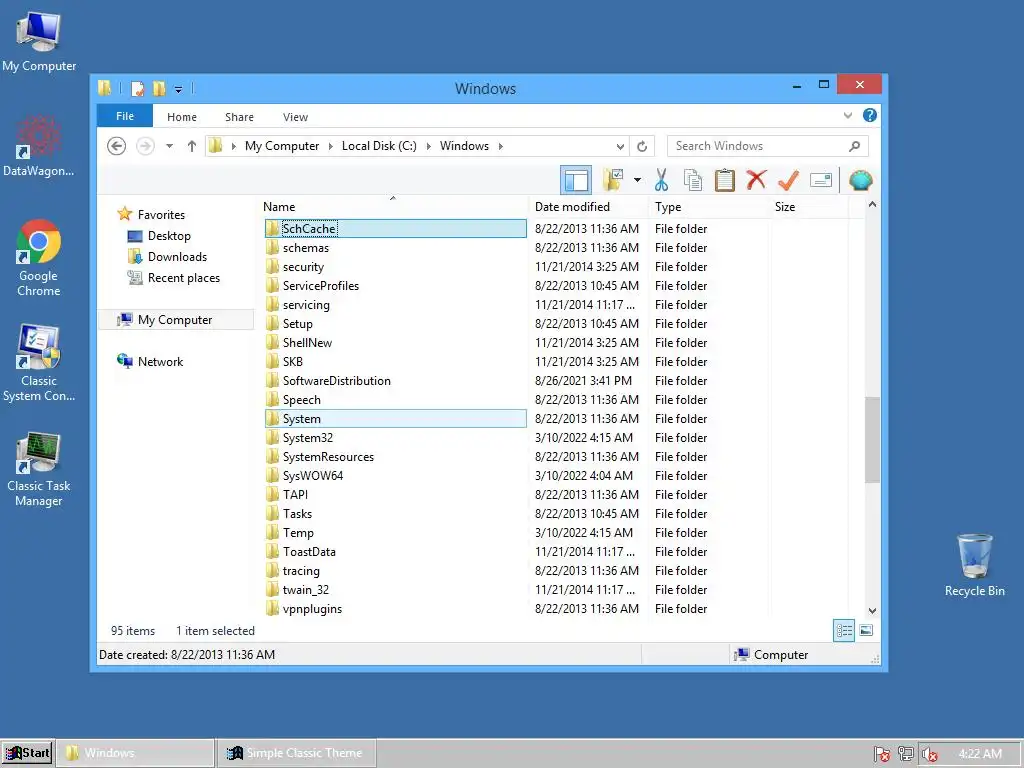Image resolution: width=1024 pixels, height=768 pixels.
Task: Click Simple Classic Theme taskbar button
Action: [296, 753]
